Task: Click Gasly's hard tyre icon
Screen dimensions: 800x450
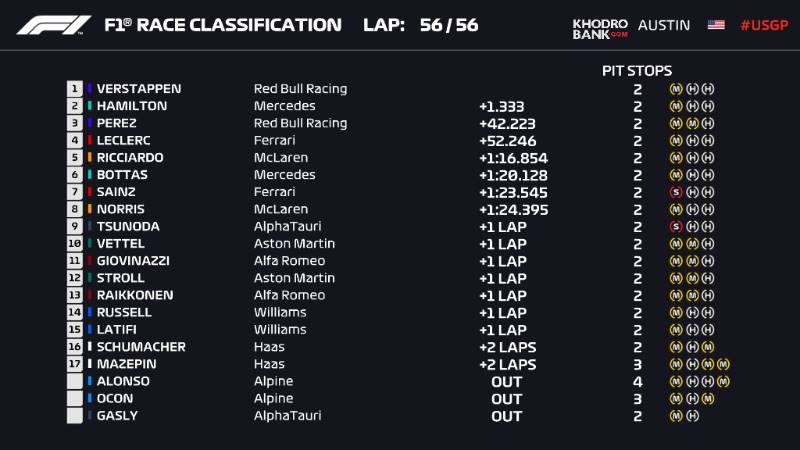Action: point(692,415)
